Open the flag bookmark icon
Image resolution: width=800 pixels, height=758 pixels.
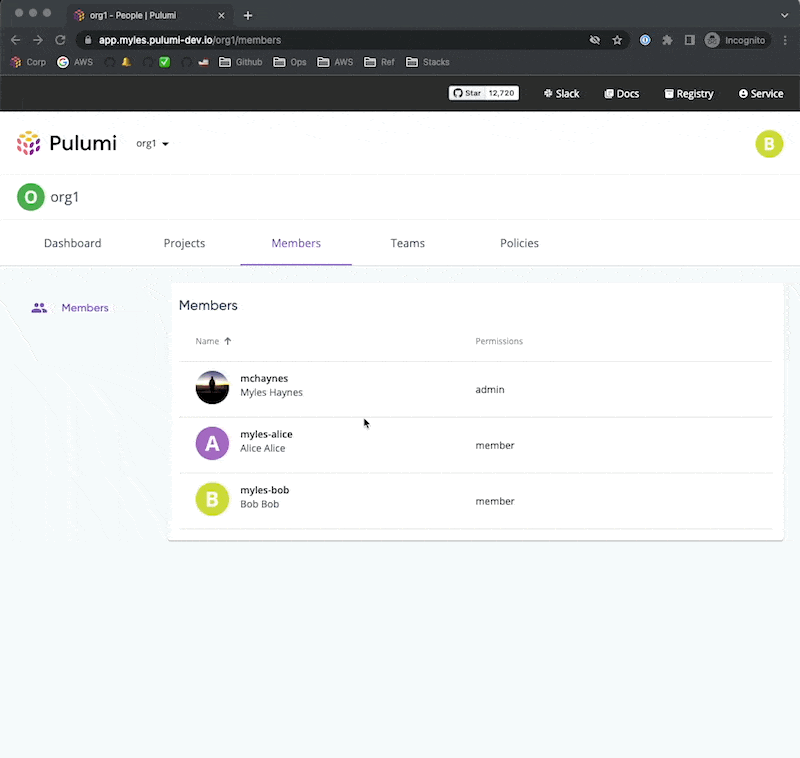(x=203, y=62)
